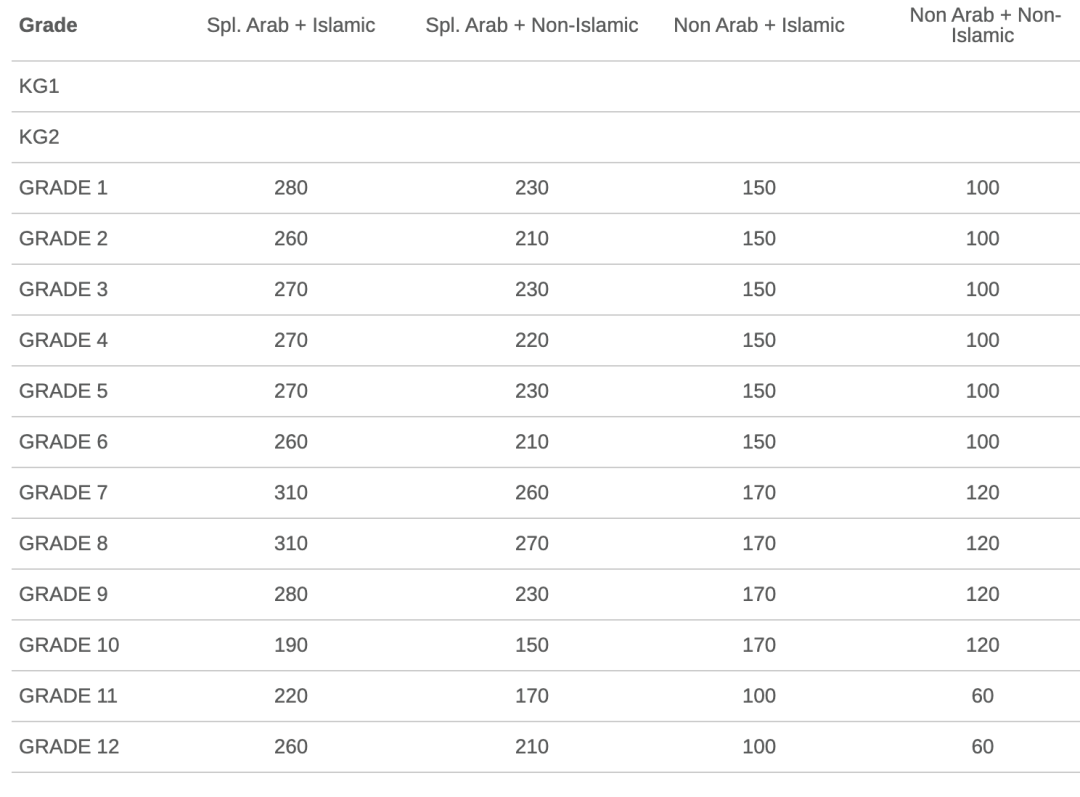Image resolution: width=1080 pixels, height=797 pixels.
Task: Select the Spl. Arab + Islamic column header
Action: 291,26
